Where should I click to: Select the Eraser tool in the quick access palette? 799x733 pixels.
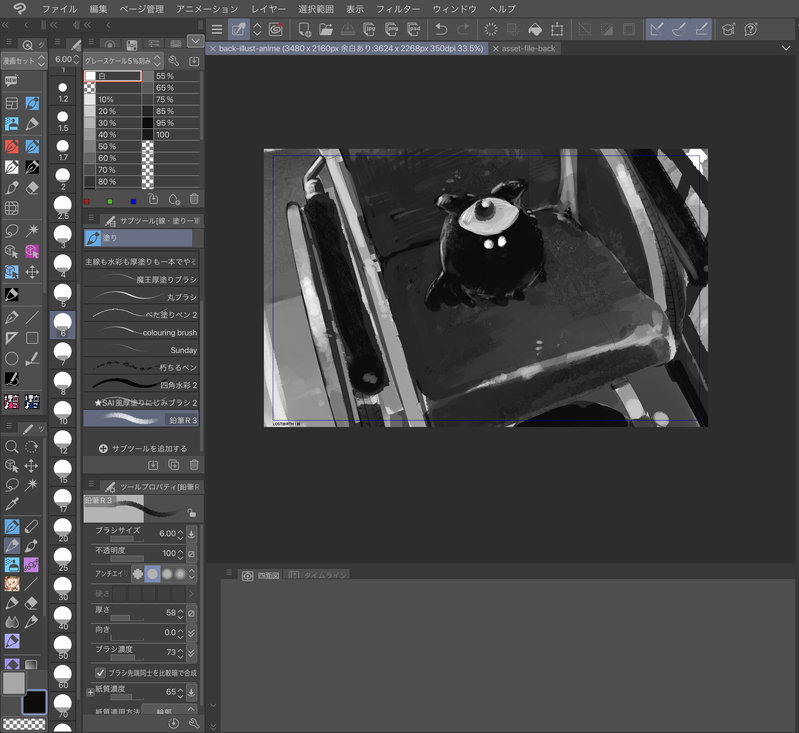coord(32,188)
